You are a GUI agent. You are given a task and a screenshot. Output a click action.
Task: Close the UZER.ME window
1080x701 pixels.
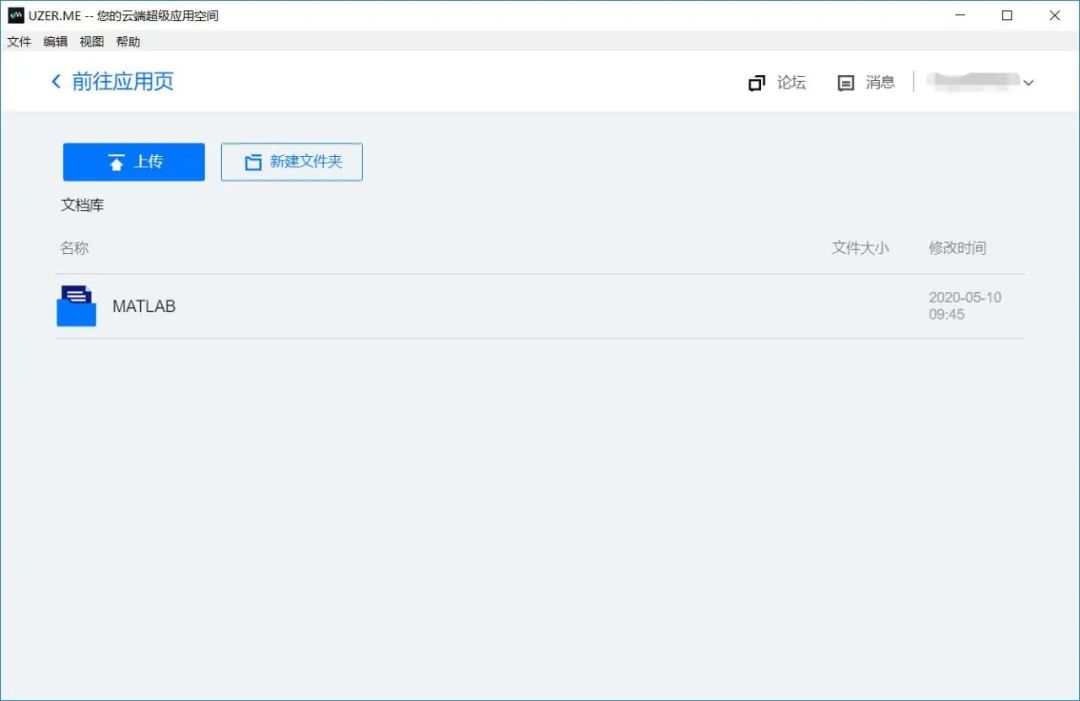pos(1055,15)
